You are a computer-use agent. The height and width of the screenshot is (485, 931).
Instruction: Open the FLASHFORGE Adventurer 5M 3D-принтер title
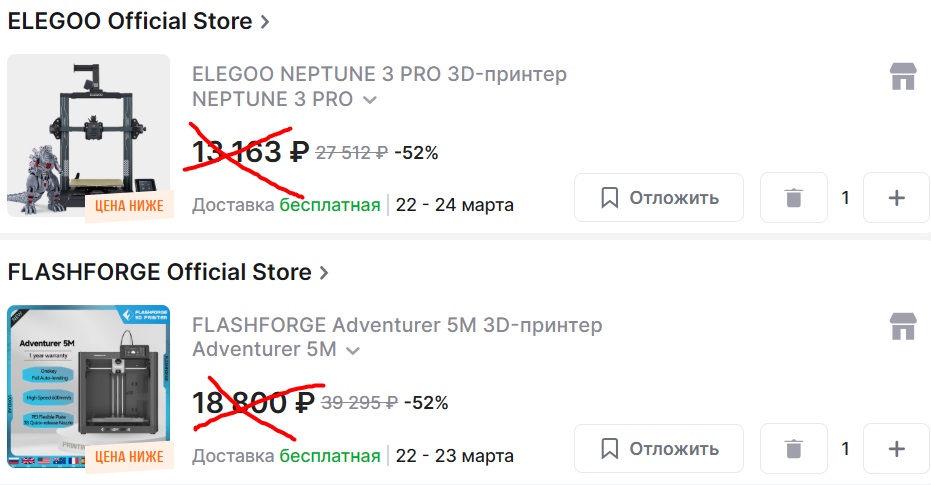tap(397, 325)
